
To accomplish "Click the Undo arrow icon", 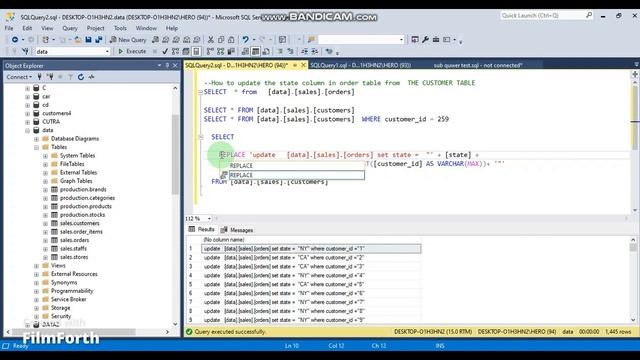I will [x=245, y=40].
